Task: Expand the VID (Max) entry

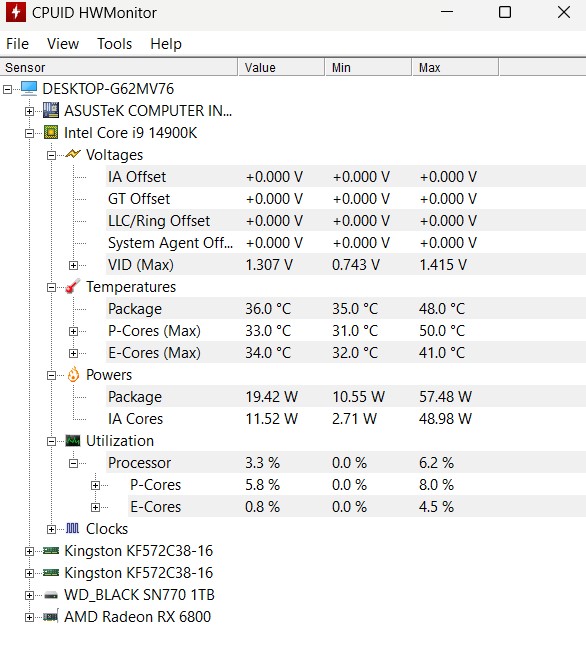Action: coord(73,265)
